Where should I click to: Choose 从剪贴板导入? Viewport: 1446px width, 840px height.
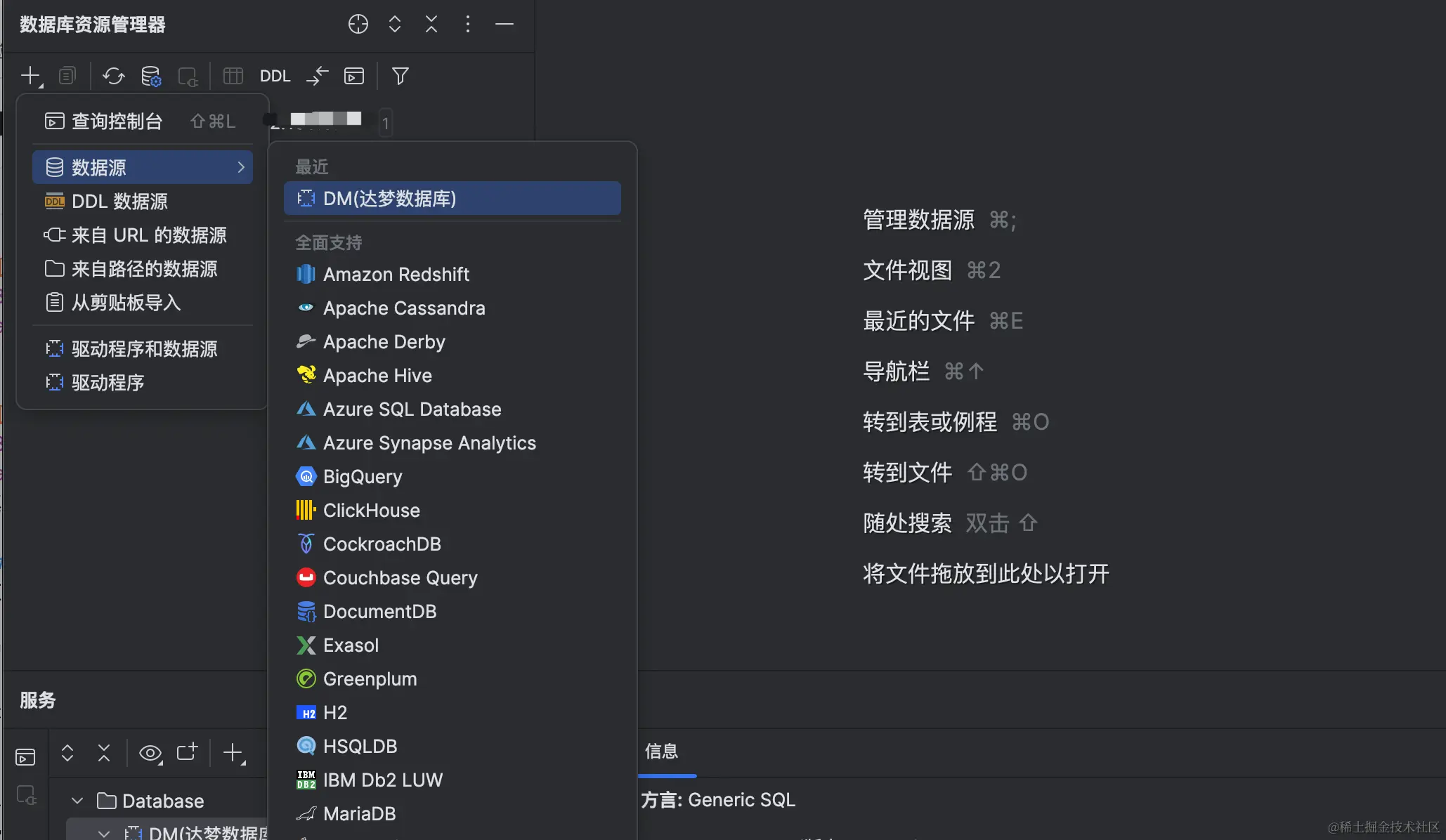click(142, 303)
